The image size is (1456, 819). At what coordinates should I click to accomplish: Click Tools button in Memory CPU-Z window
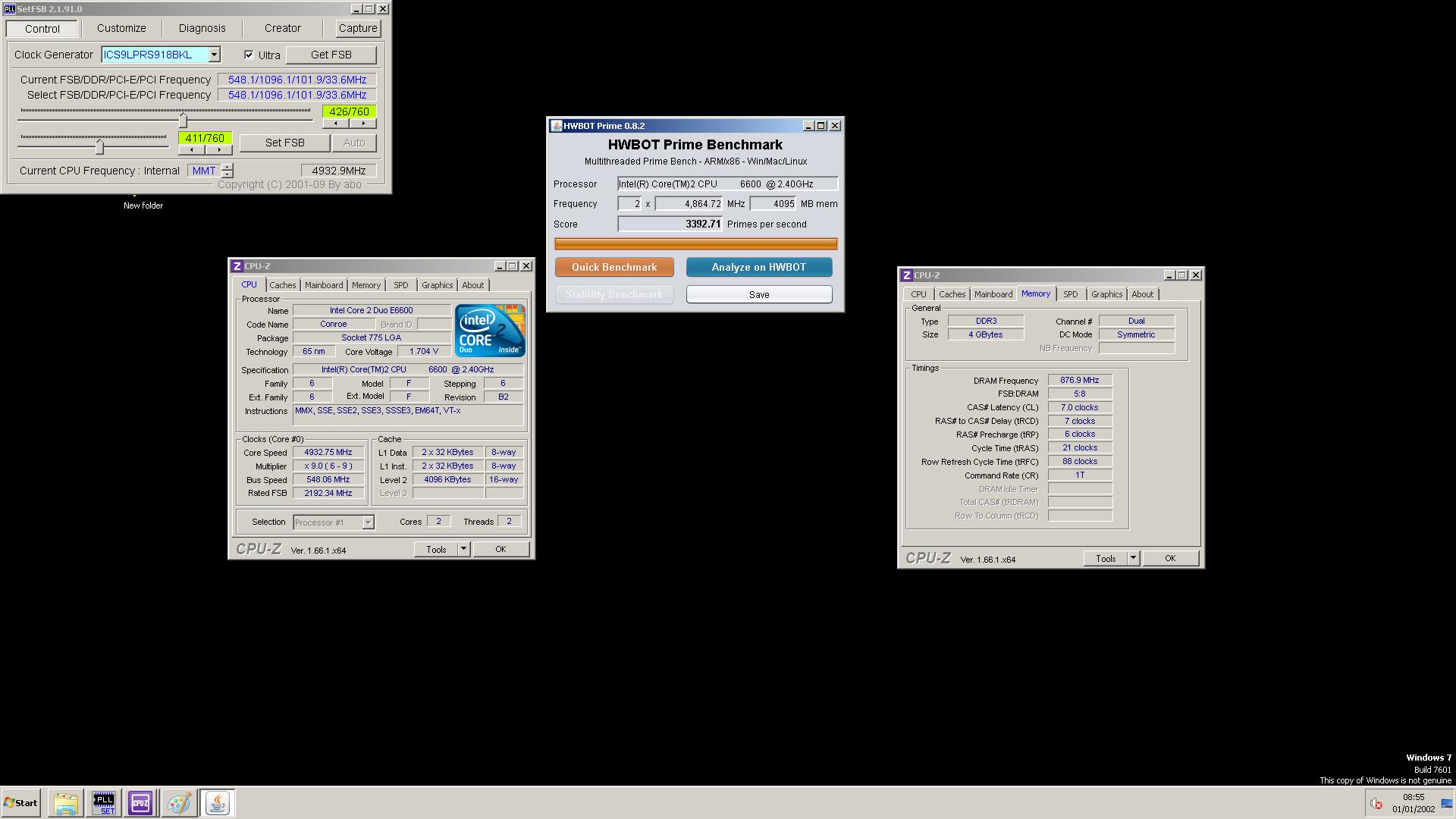(1106, 558)
